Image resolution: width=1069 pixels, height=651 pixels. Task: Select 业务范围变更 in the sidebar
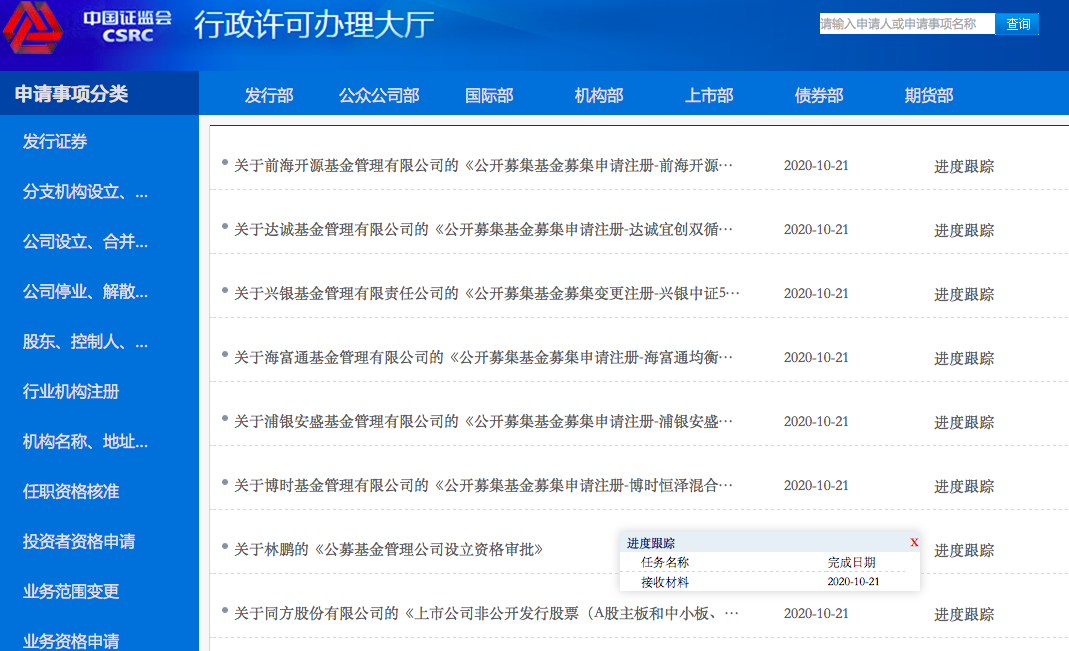[x=71, y=591]
